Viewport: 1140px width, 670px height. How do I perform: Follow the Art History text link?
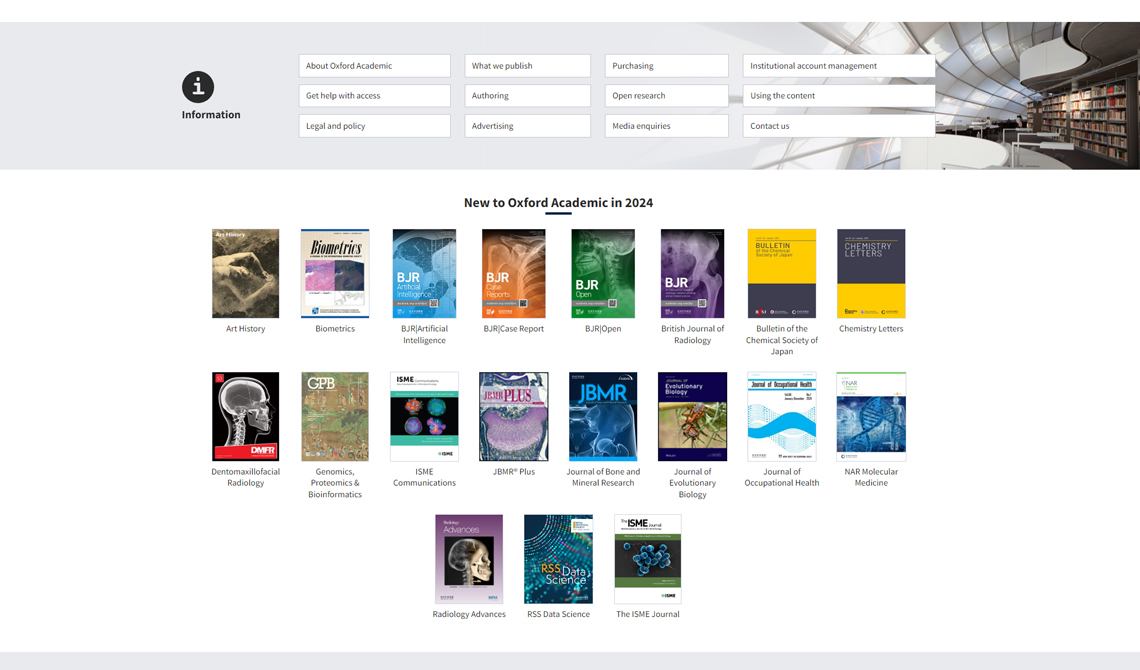(246, 328)
